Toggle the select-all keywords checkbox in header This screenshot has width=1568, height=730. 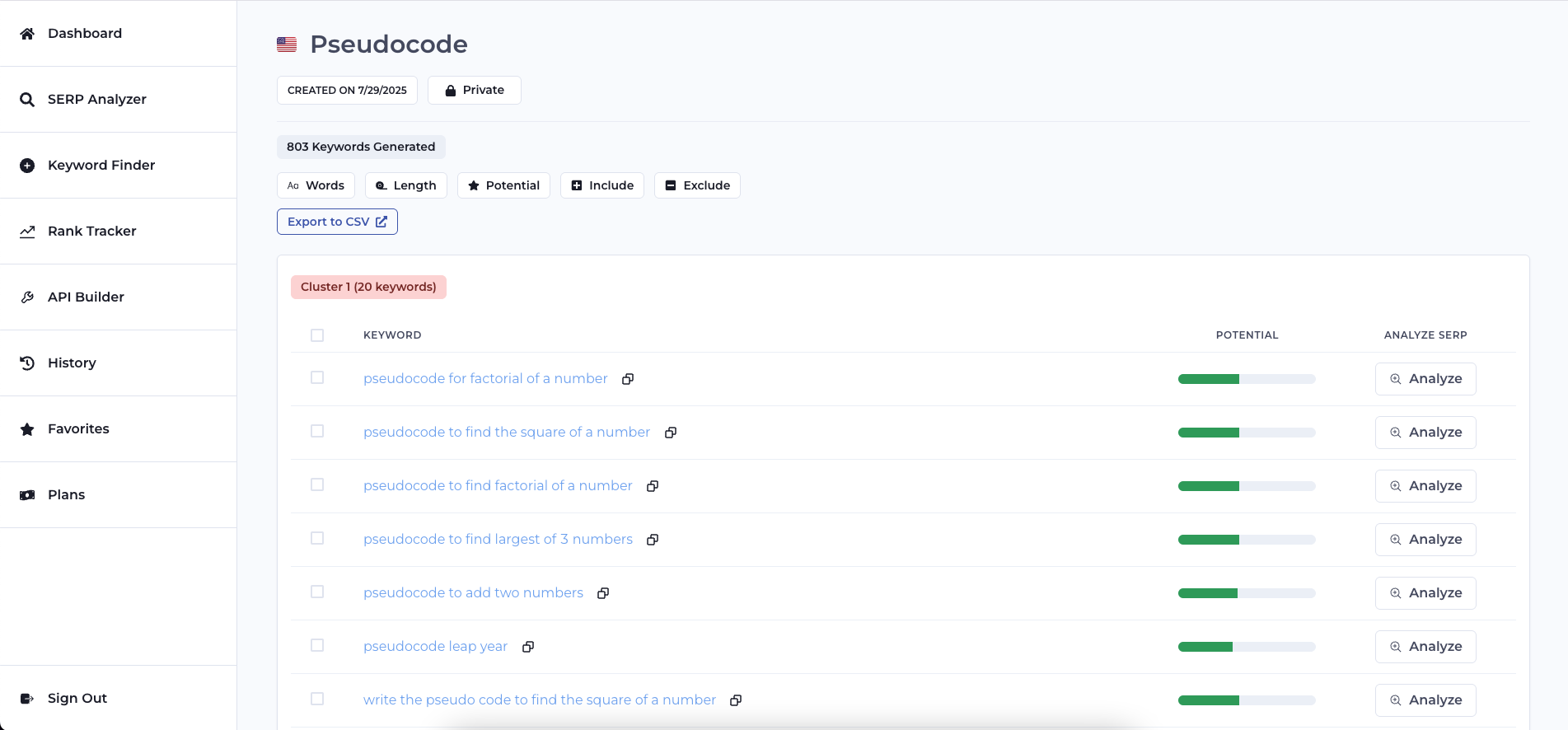coord(317,335)
